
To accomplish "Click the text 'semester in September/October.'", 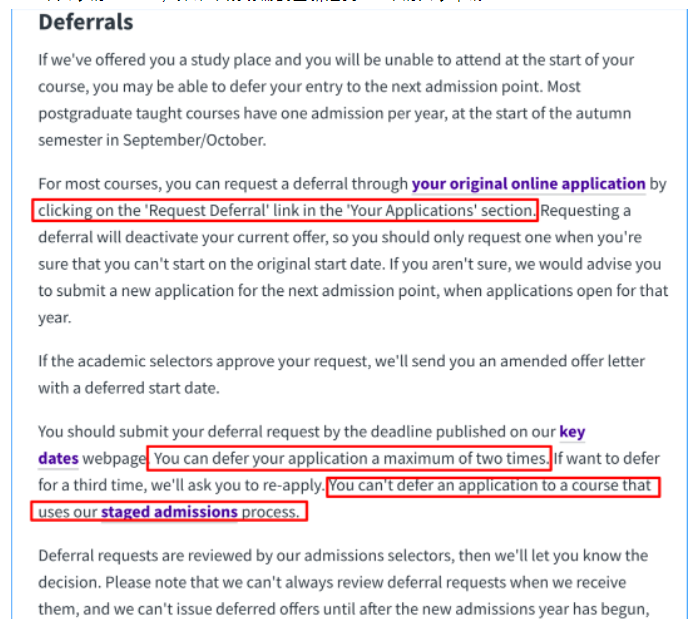I will [x=152, y=140].
